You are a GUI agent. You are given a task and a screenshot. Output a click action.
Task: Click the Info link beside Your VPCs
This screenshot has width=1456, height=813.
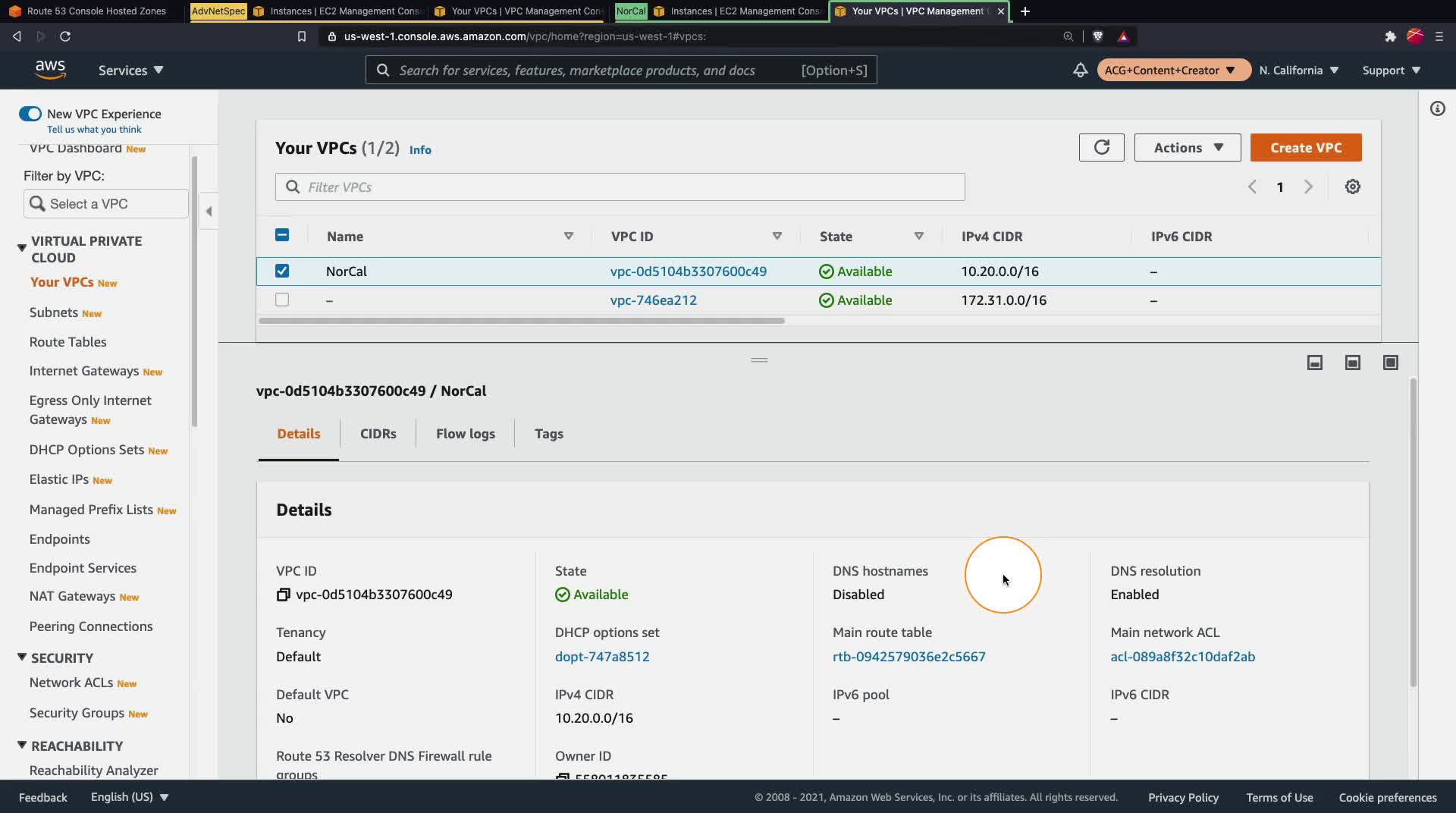(420, 150)
